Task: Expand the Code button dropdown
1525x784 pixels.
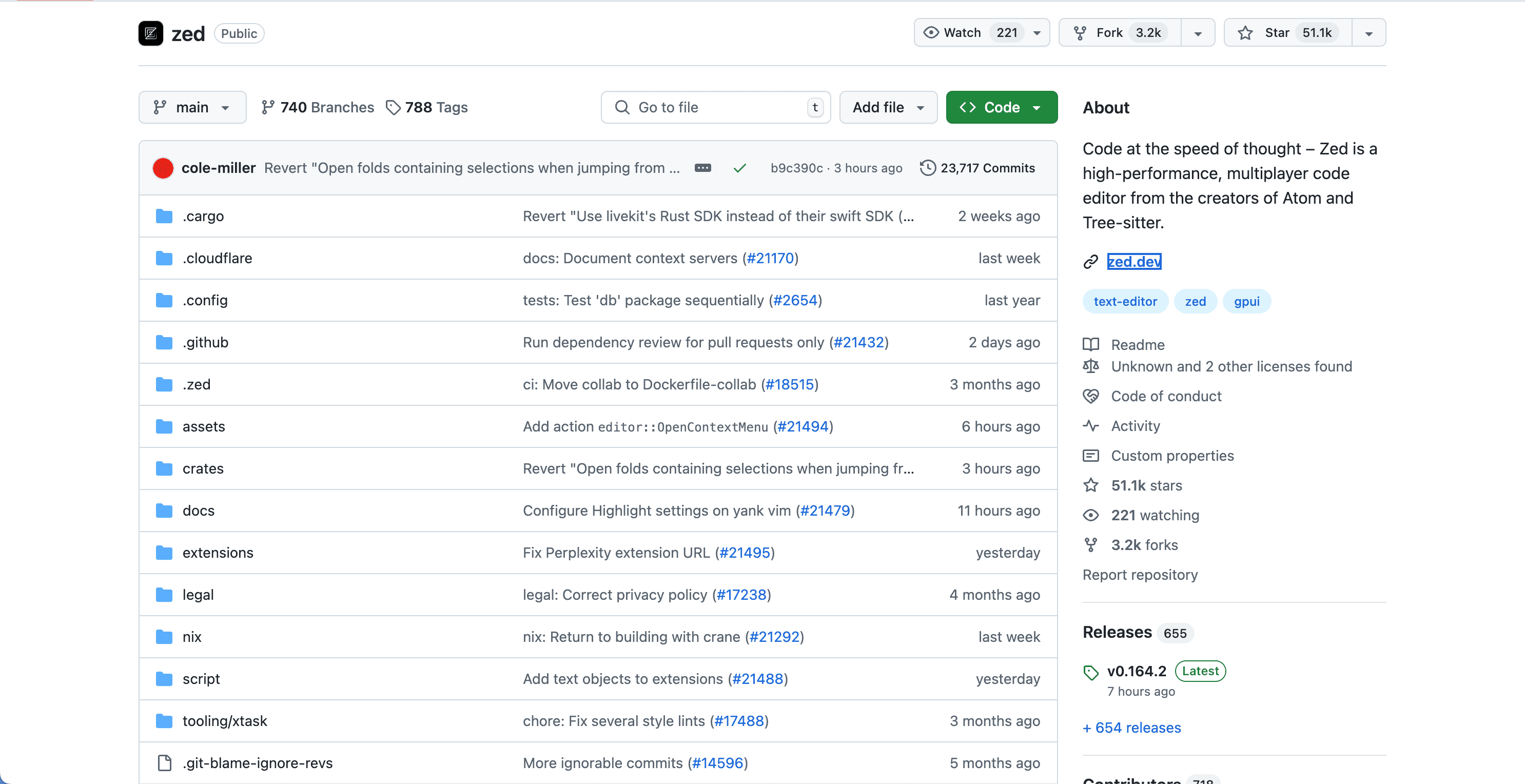Action: [1038, 107]
